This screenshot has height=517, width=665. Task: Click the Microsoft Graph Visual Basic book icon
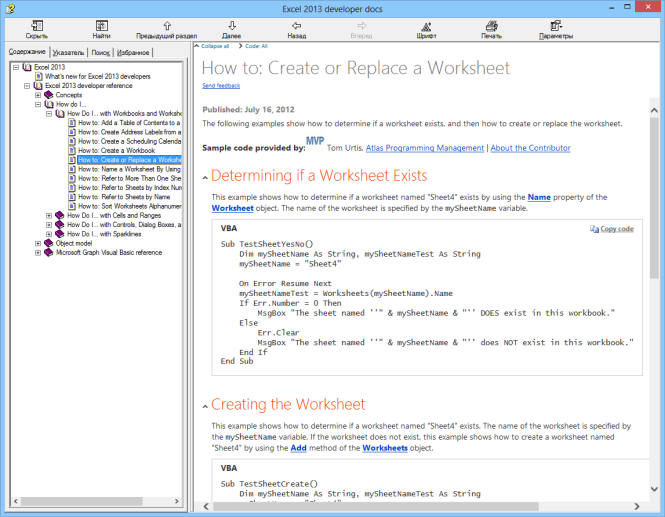click(49, 252)
